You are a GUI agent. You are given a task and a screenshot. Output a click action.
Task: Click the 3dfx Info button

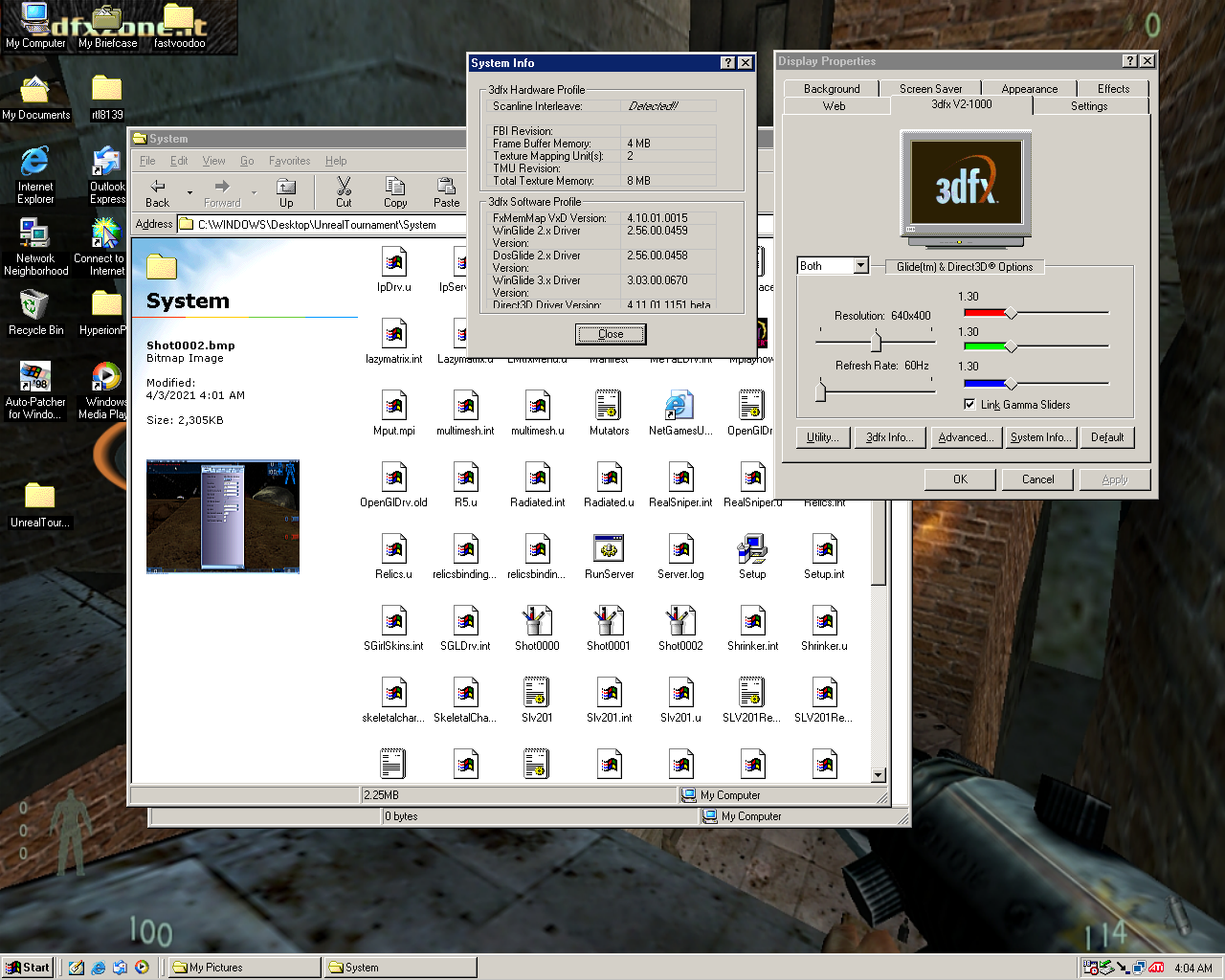click(x=889, y=437)
